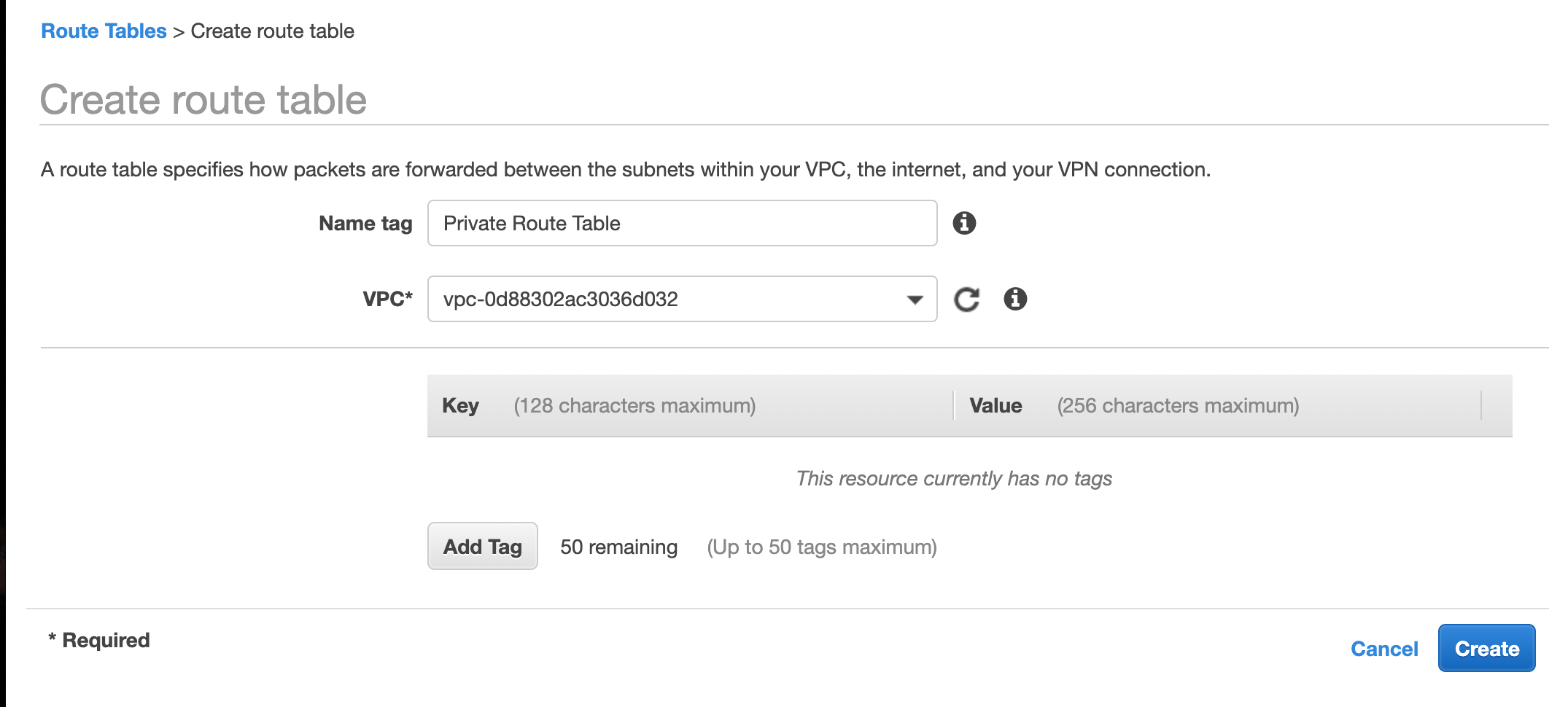
Task: Click the Key column header
Action: click(x=460, y=406)
